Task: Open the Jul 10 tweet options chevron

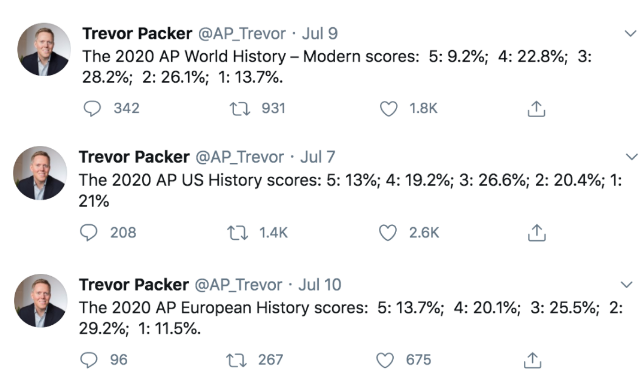Action: point(626,284)
